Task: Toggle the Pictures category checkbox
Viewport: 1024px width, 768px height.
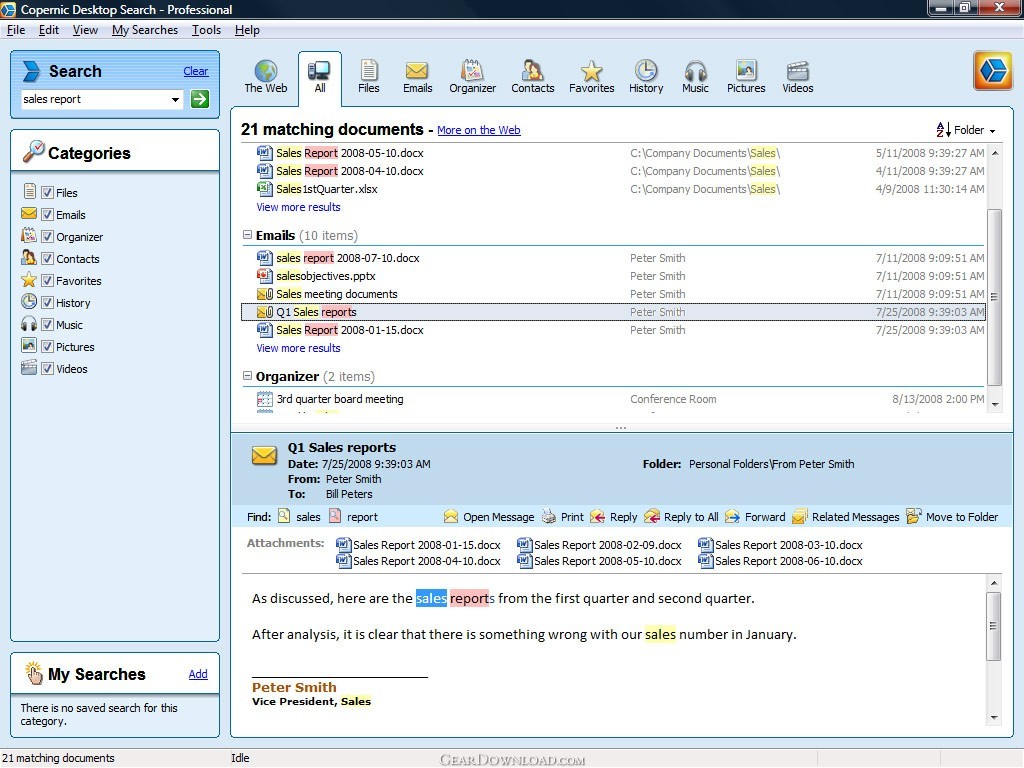Action: coord(47,347)
